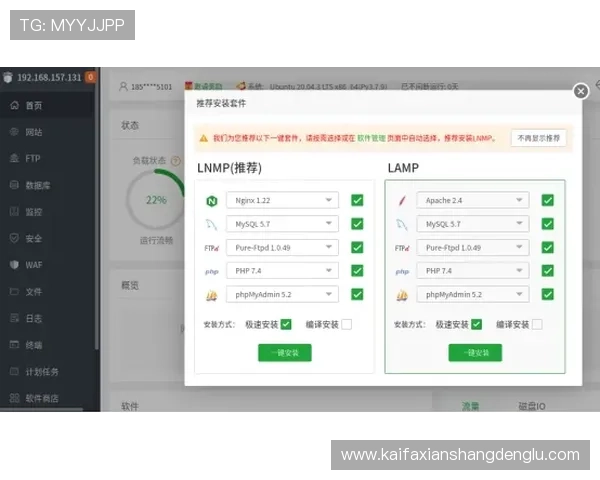Click the globe icon beside 网站
Image resolution: width=600 pixels, height=480 pixels.
pyautogui.click(x=14, y=132)
